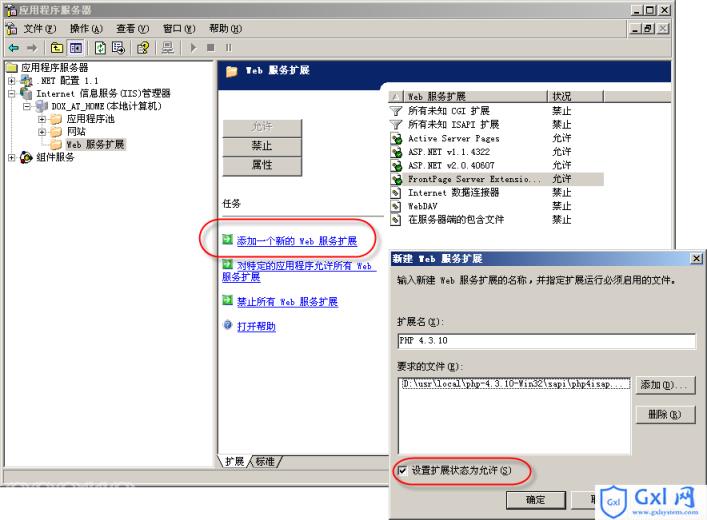Click the 添加(D)... button in dialog
Viewport: 707px width, 520px height.
pyautogui.click(x=665, y=385)
